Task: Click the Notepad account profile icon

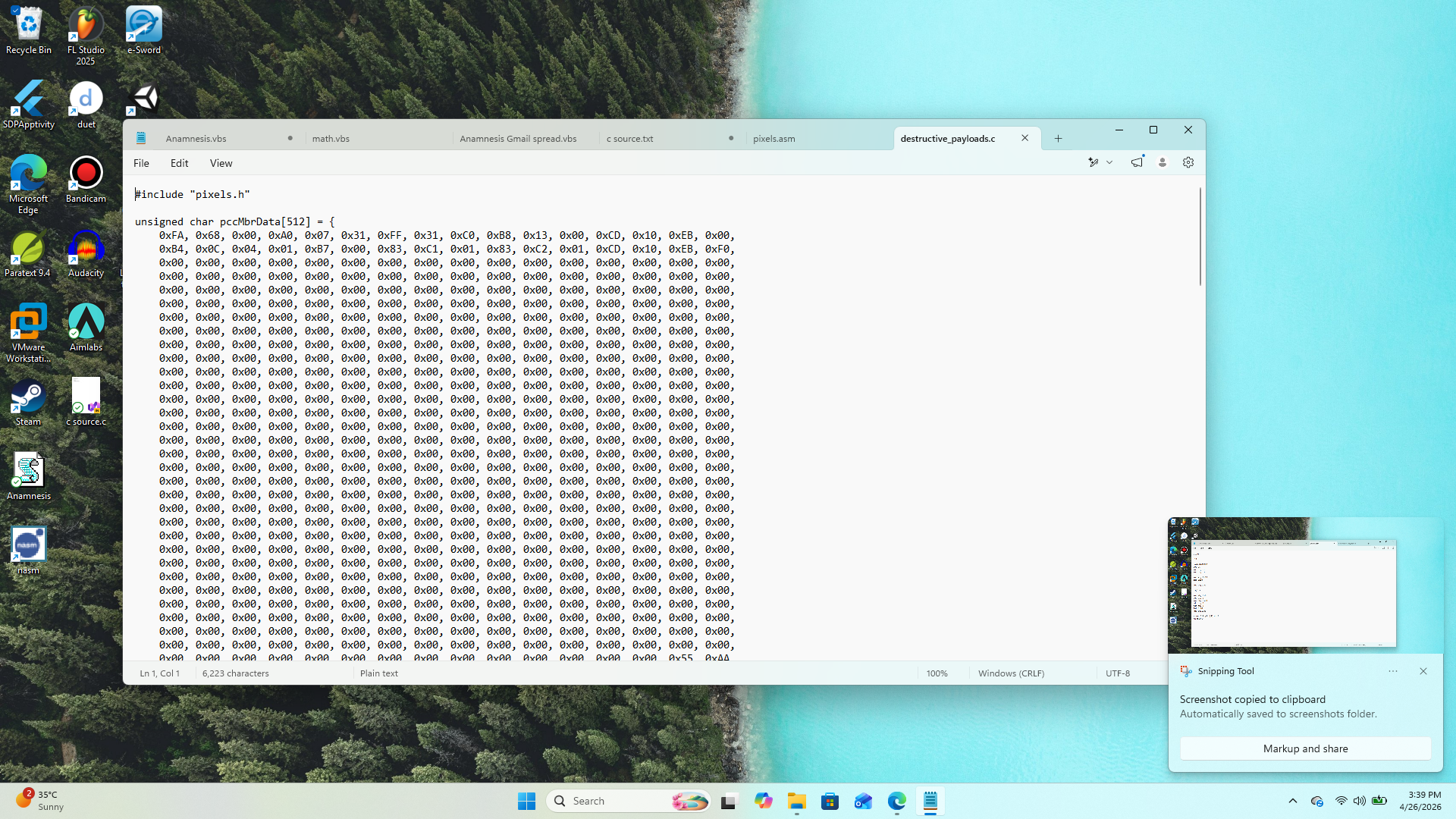Action: coord(1162,162)
